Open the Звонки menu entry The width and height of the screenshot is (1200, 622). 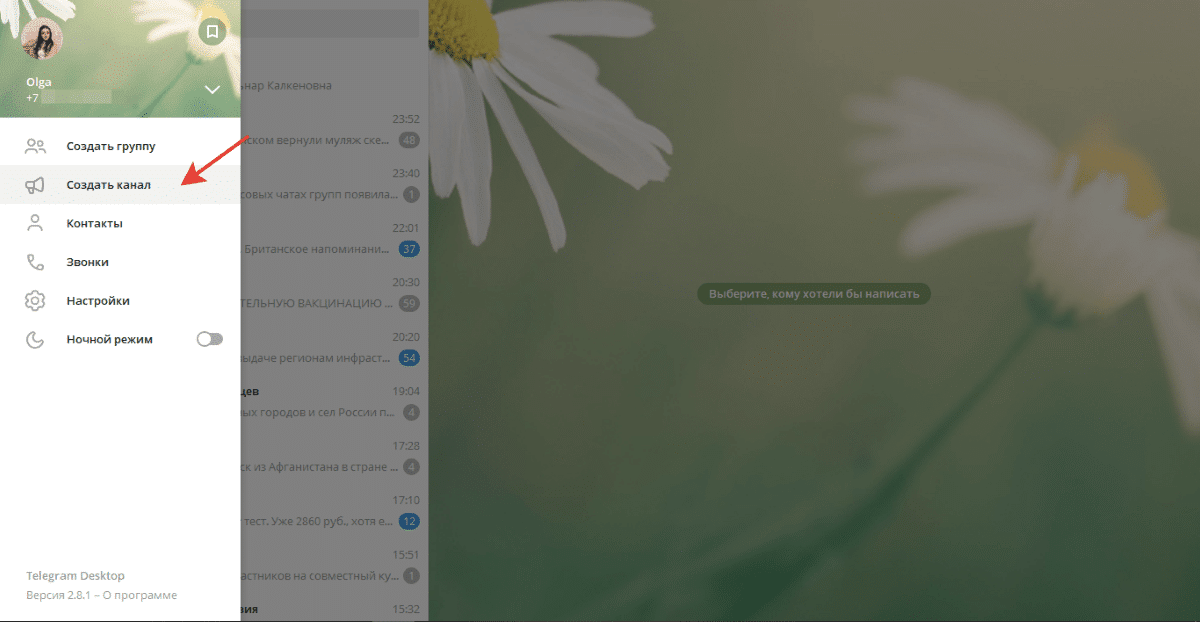(88, 262)
